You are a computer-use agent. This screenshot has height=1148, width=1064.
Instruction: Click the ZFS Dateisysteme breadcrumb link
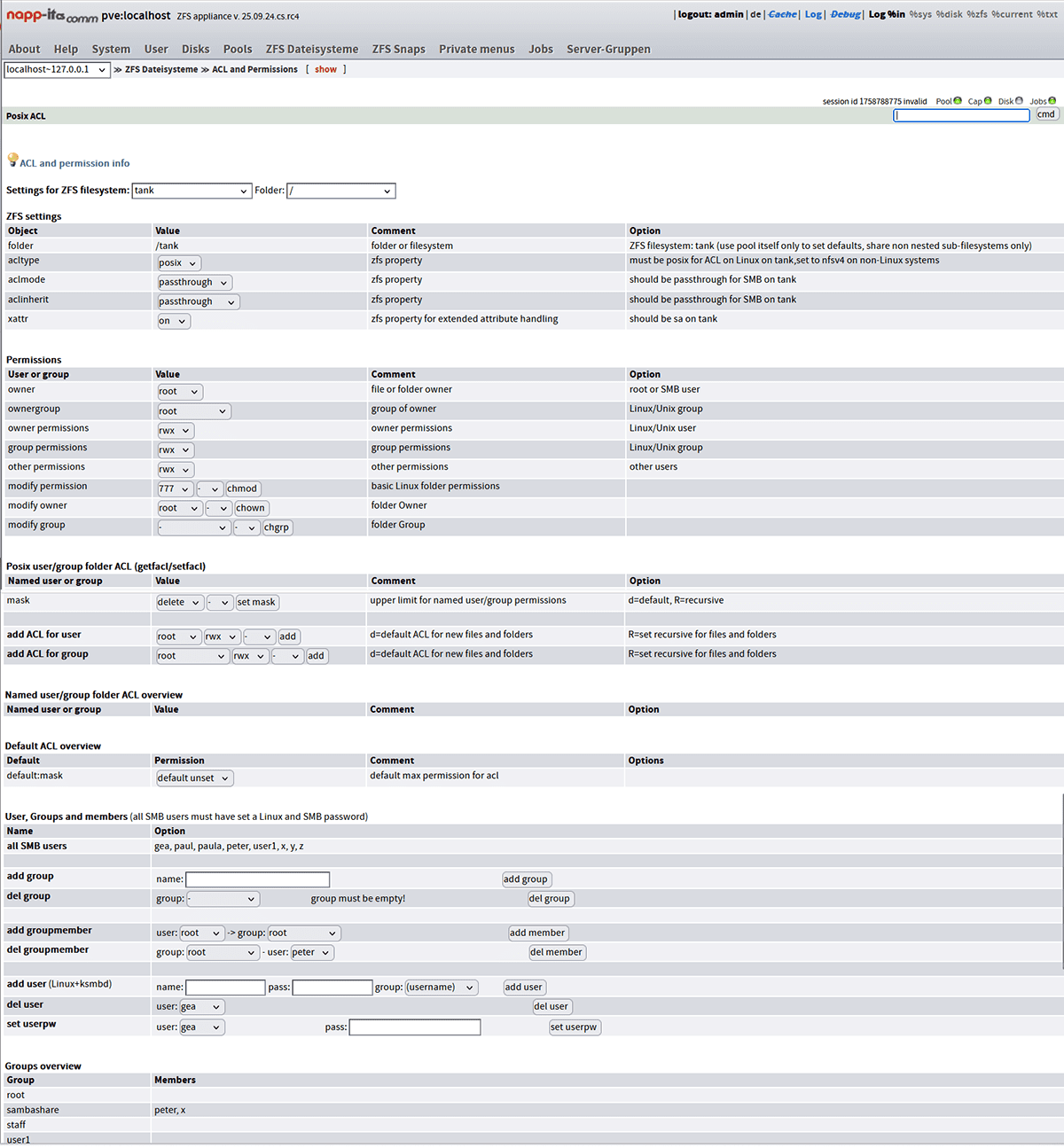161,69
